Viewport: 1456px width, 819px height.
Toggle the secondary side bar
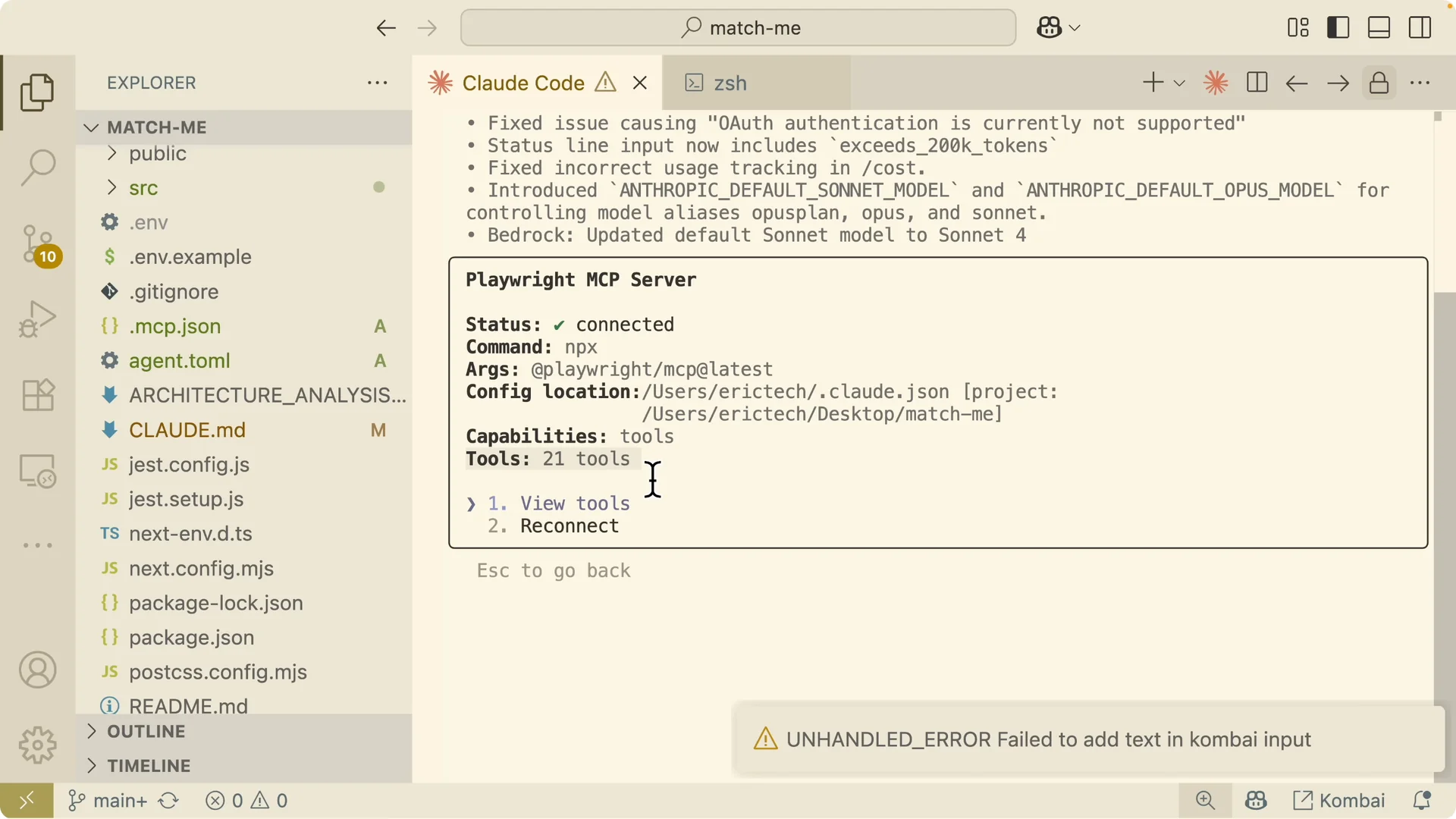1420,28
